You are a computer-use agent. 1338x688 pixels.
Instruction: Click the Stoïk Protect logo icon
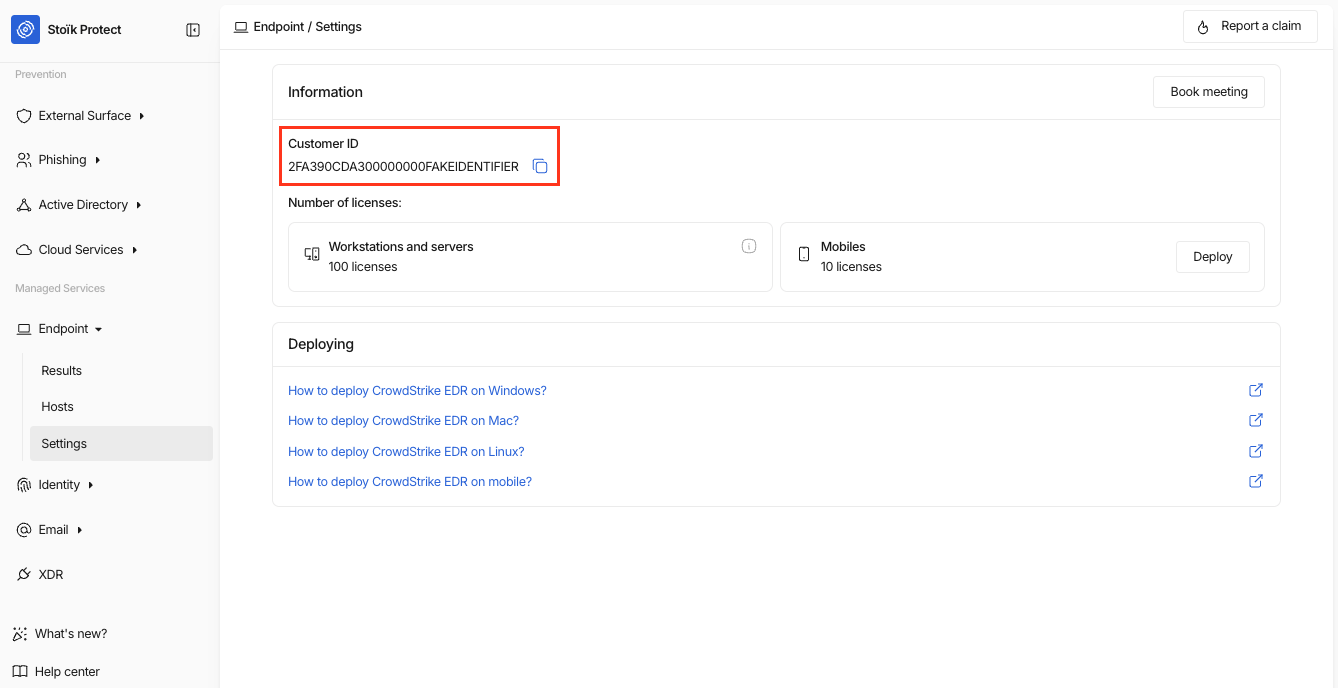26,30
